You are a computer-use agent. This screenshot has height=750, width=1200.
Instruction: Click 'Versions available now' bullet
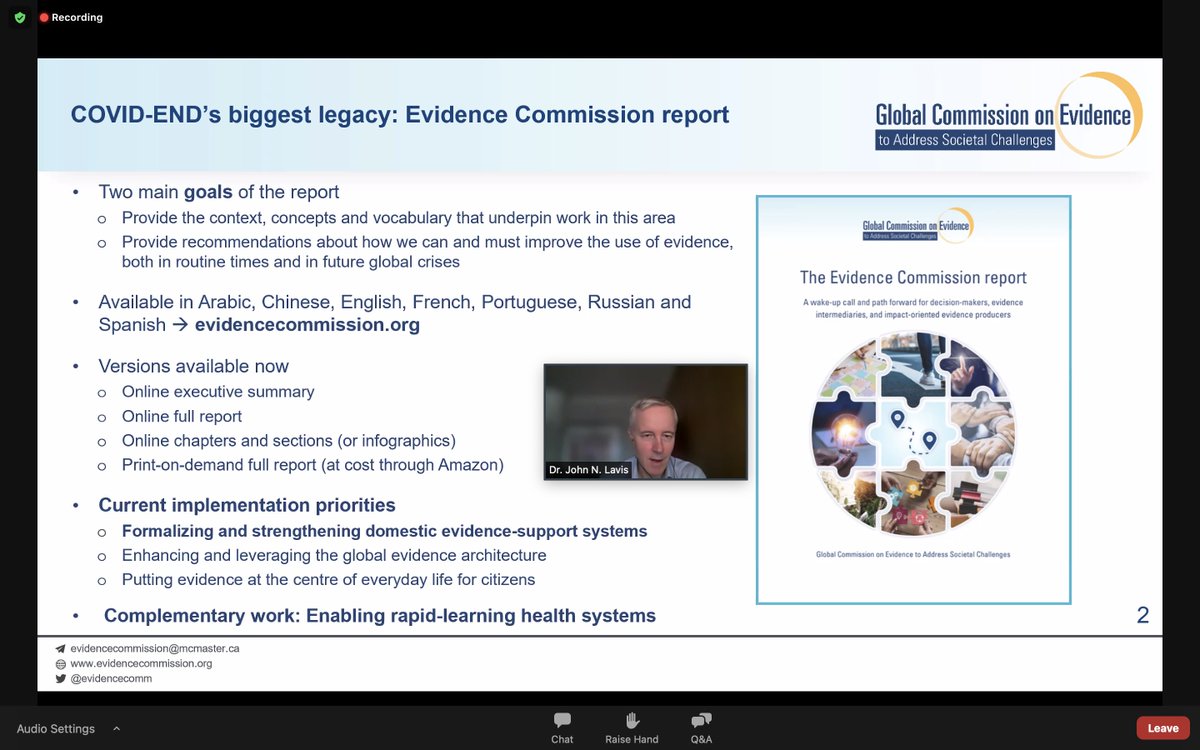click(193, 366)
